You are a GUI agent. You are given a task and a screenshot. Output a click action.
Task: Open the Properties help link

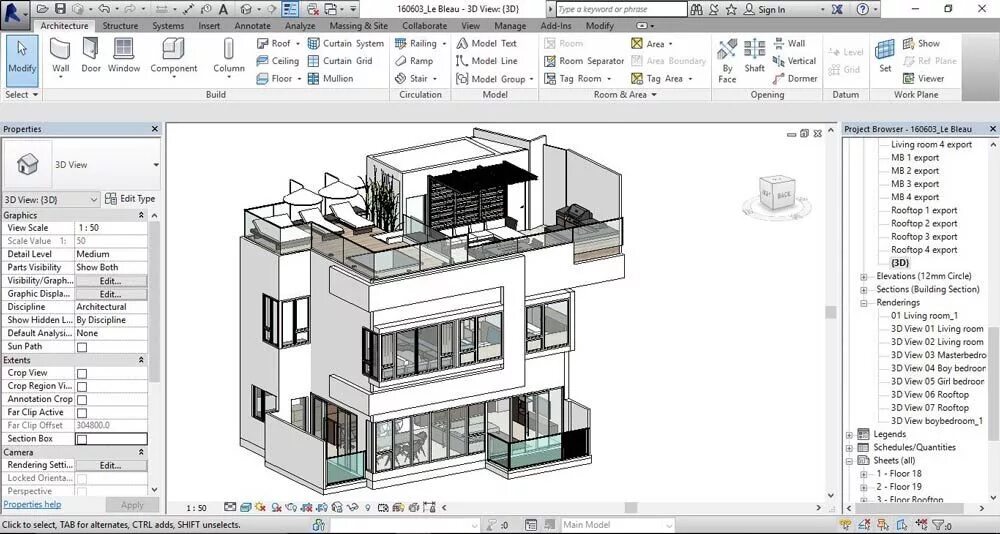tap(32, 504)
